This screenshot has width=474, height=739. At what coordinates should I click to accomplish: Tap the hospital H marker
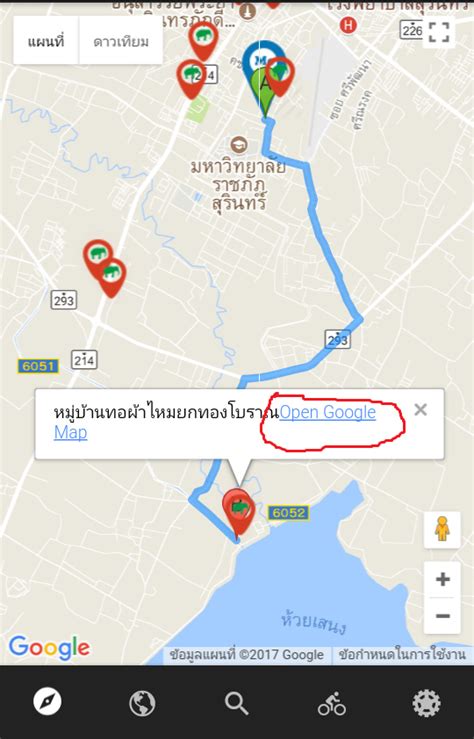(x=348, y=25)
